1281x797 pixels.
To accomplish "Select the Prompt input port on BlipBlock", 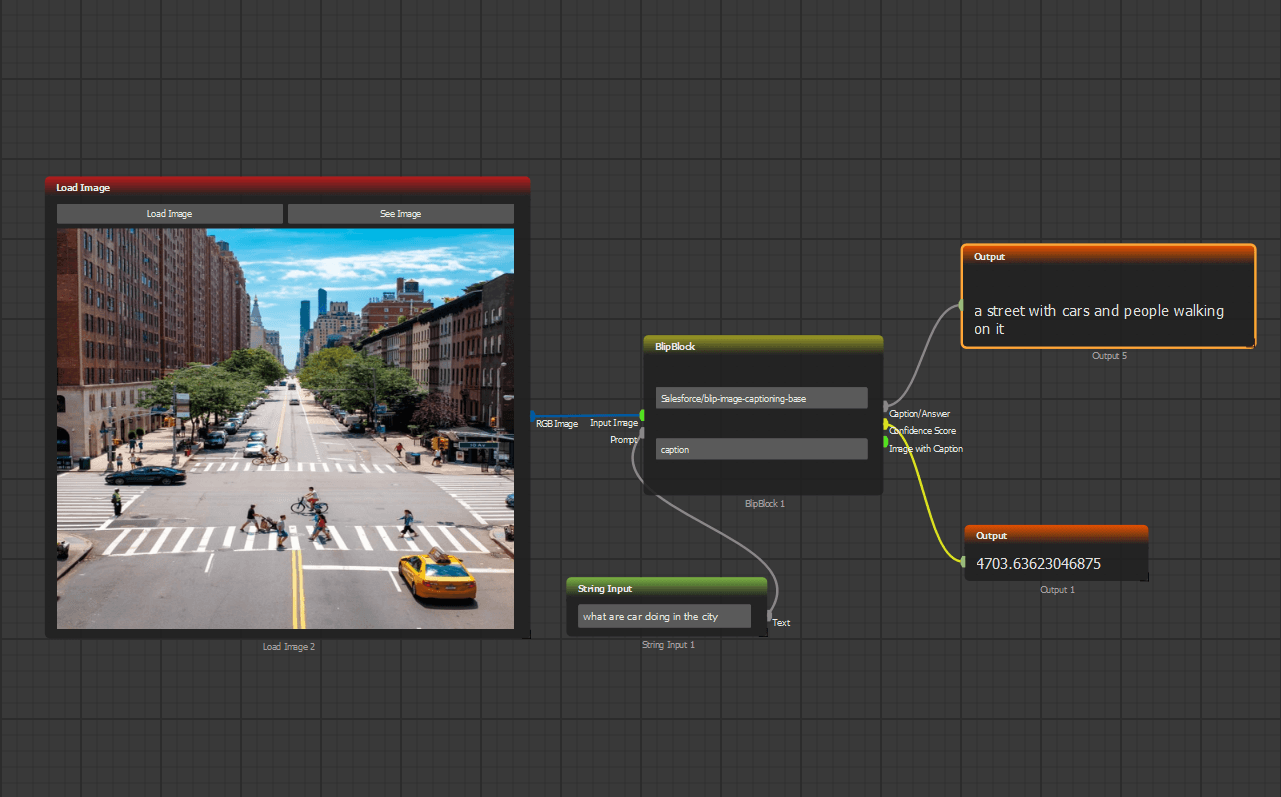I will (x=642, y=432).
